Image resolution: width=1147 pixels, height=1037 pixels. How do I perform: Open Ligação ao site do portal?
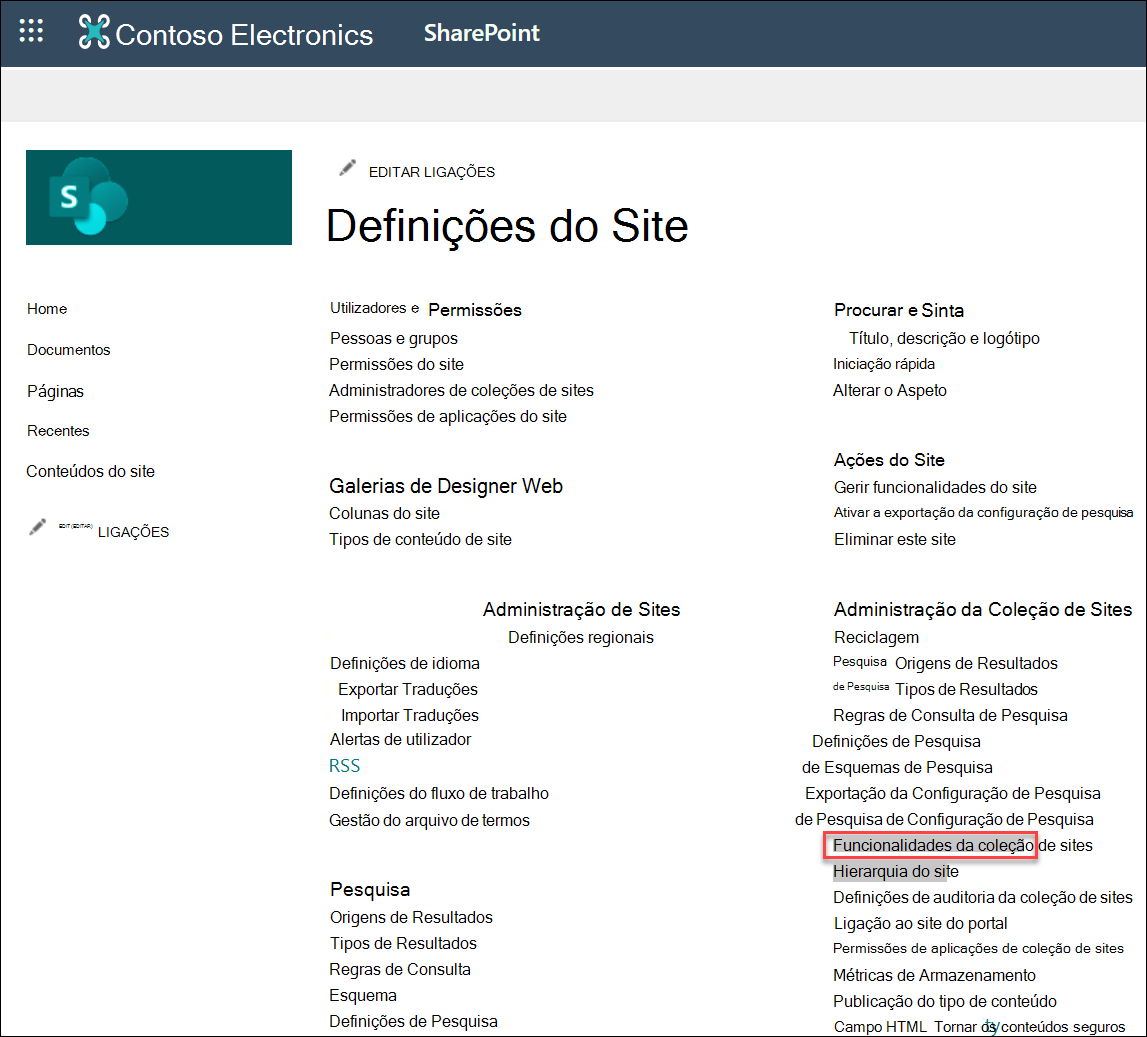[x=920, y=923]
